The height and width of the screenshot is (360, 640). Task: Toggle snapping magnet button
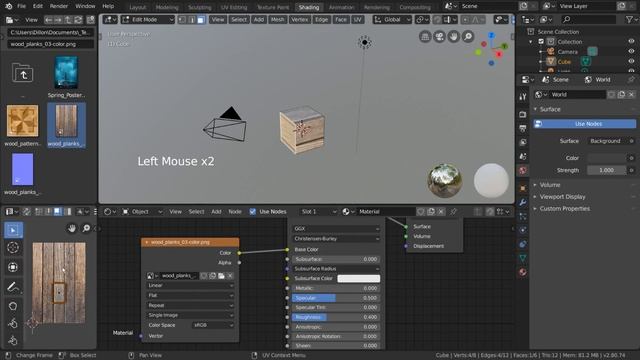click(x=437, y=20)
